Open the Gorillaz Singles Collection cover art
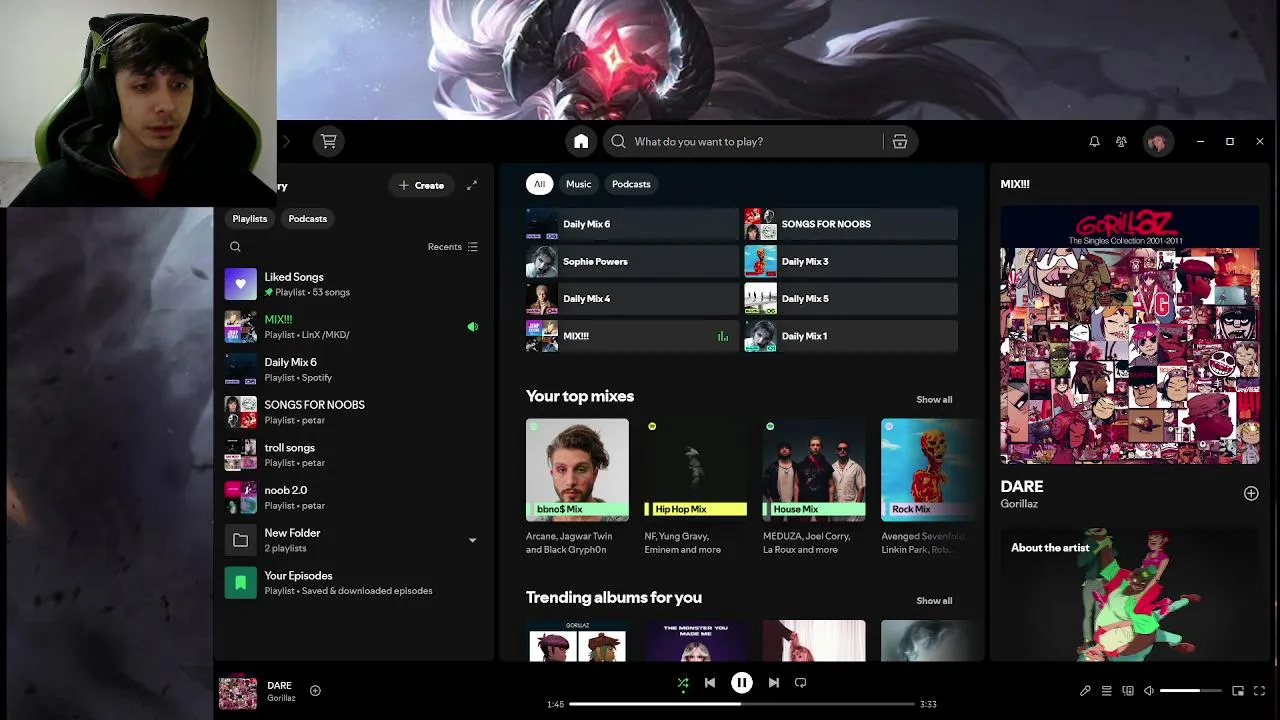The width and height of the screenshot is (1280, 720). pos(1130,335)
